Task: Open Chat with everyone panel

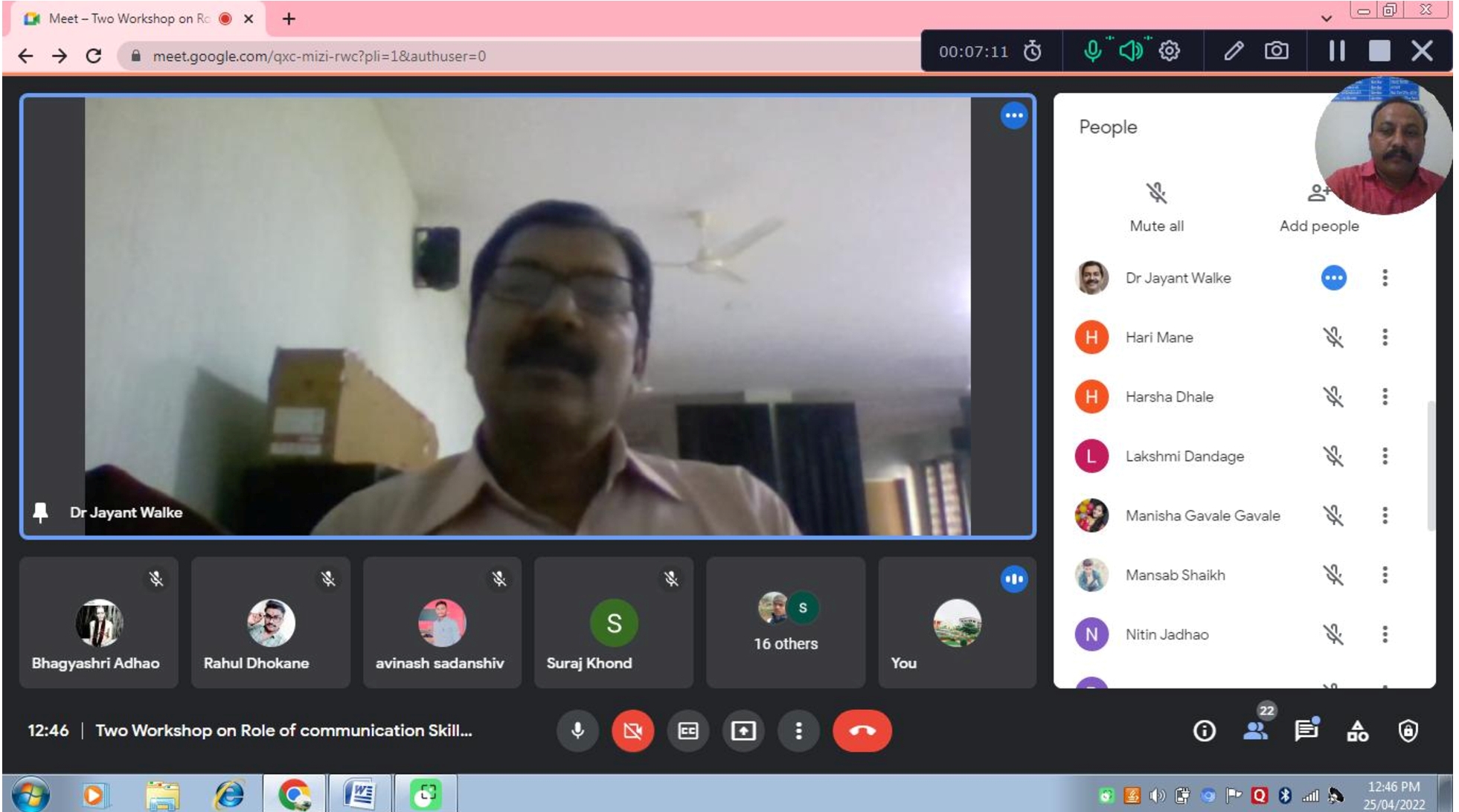Action: click(x=1306, y=731)
